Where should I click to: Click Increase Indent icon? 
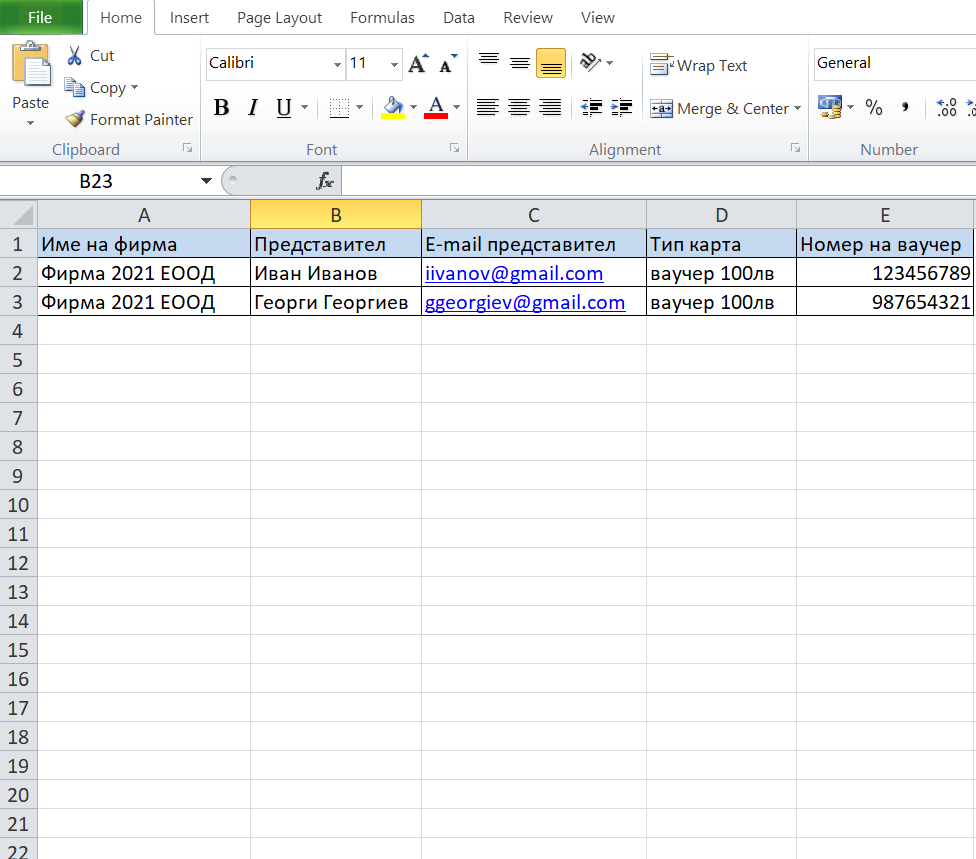[x=622, y=108]
